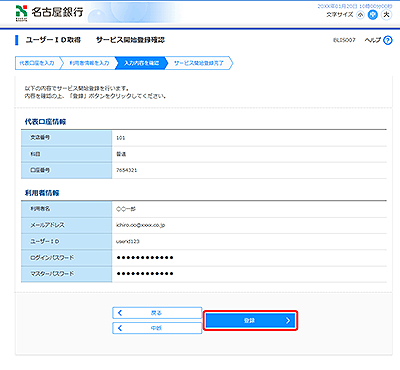Viewport: 400px width, 370px height.
Task: Click the masked ログインパスワード value
Action: (x=145, y=258)
